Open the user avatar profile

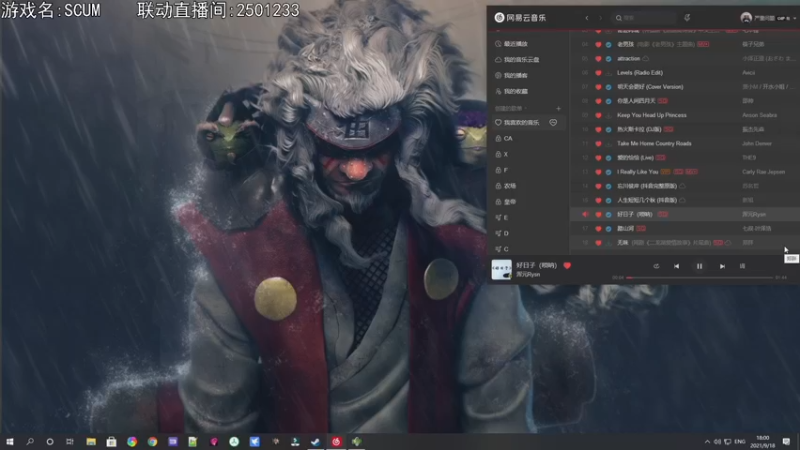[x=746, y=18]
